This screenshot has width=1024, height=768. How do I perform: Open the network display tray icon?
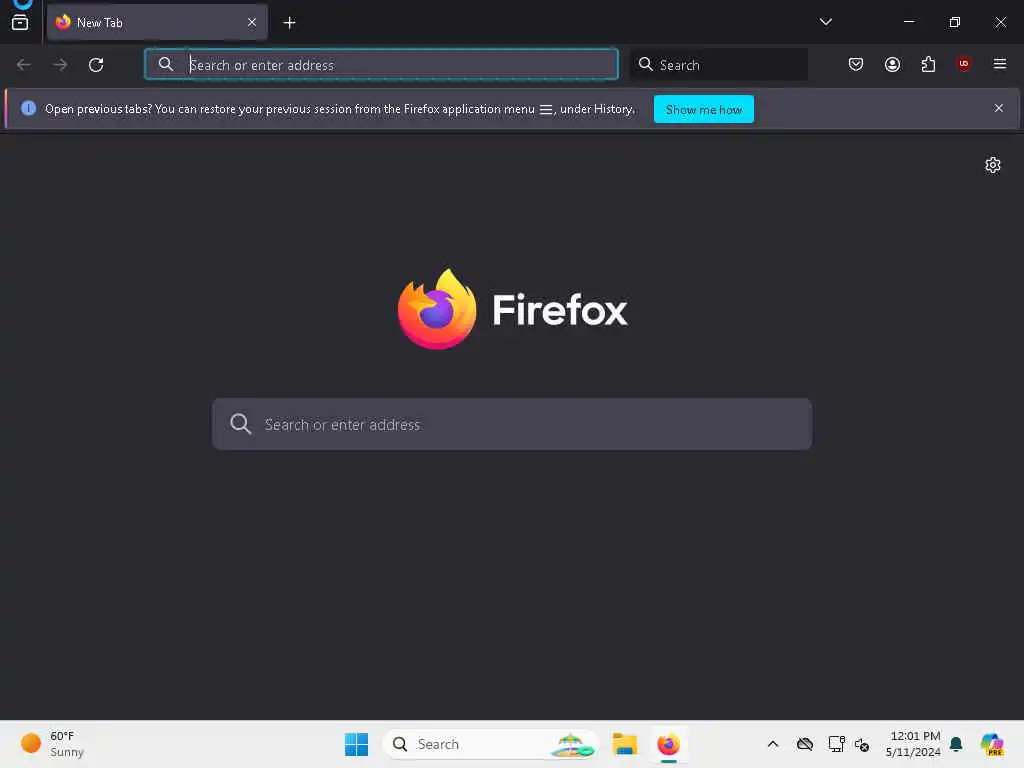click(836, 744)
